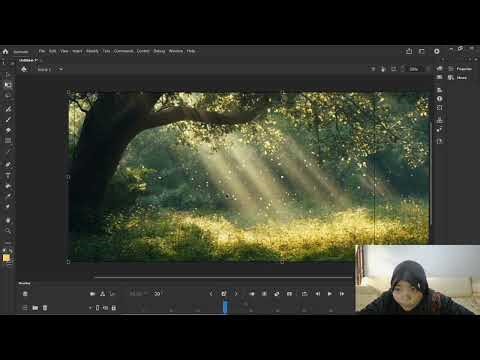
Task: Select the Lasso tool
Action: point(8,96)
